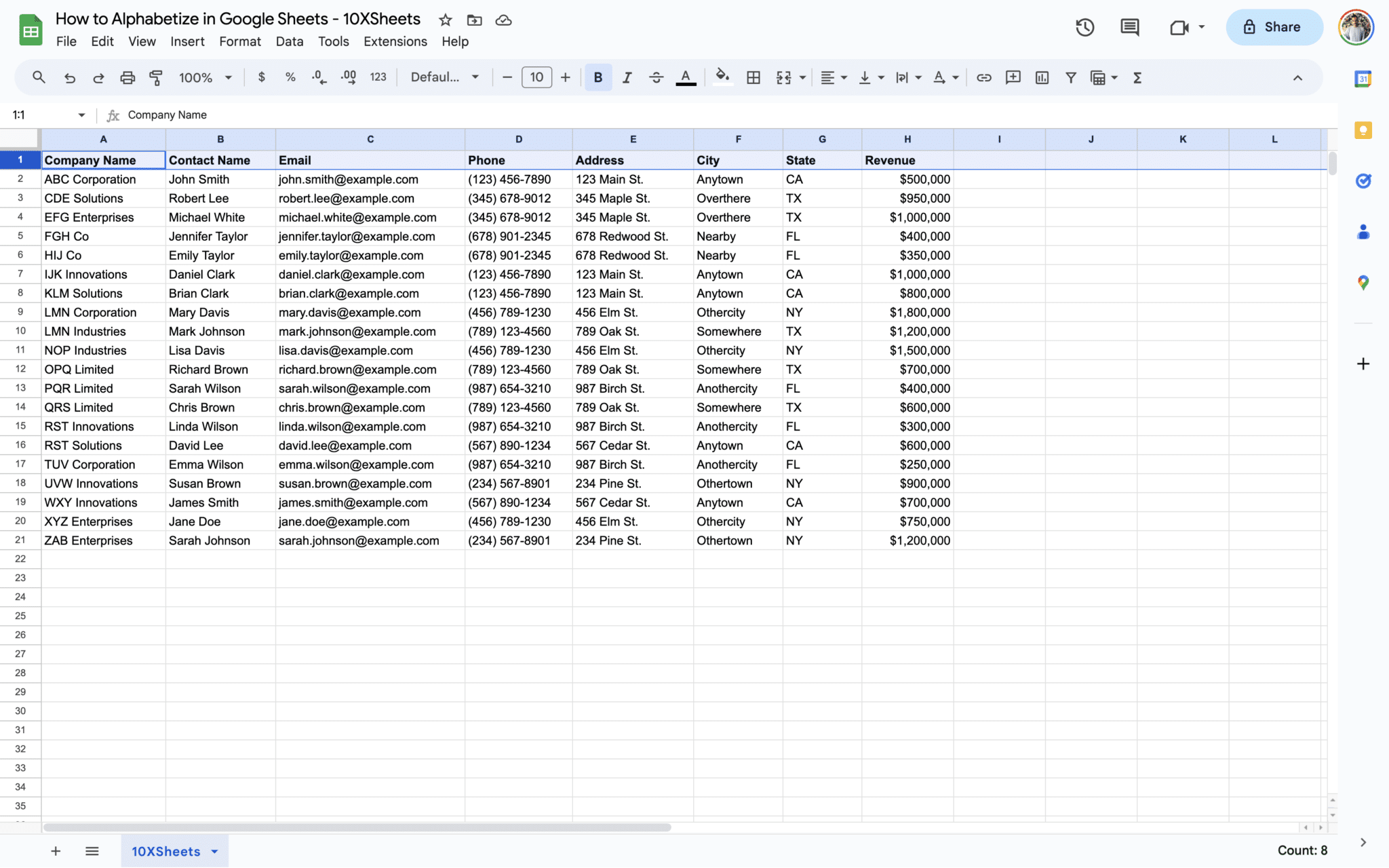The image size is (1389, 868).
Task: Click the insert link icon
Action: [x=983, y=77]
